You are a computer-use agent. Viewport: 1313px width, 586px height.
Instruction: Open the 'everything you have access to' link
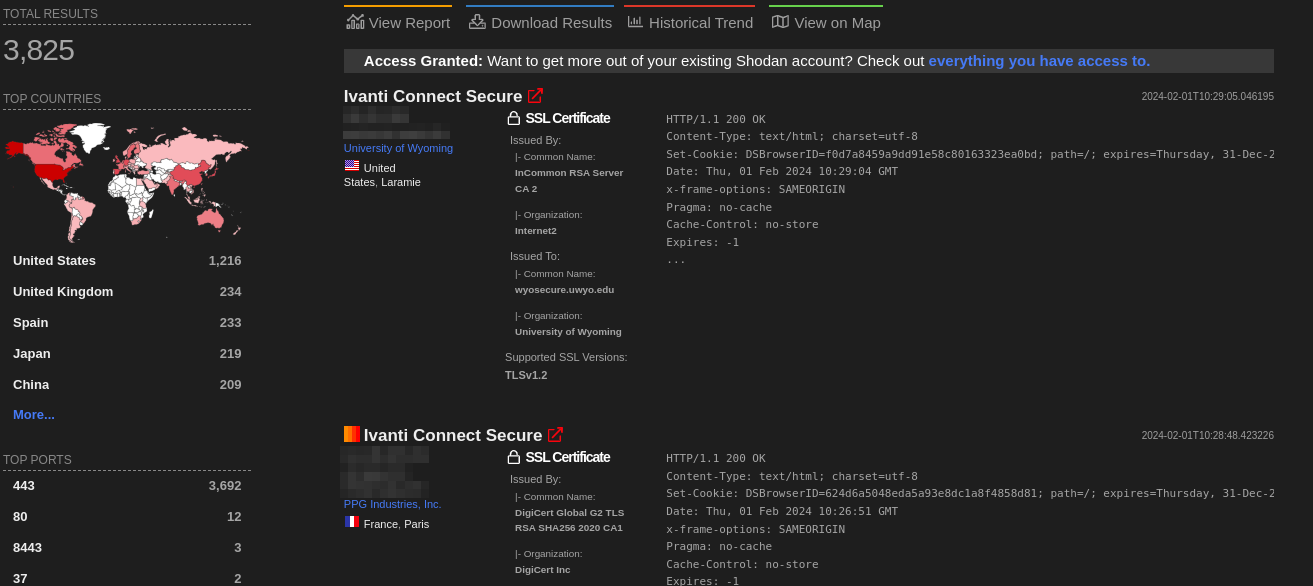pos(1038,61)
